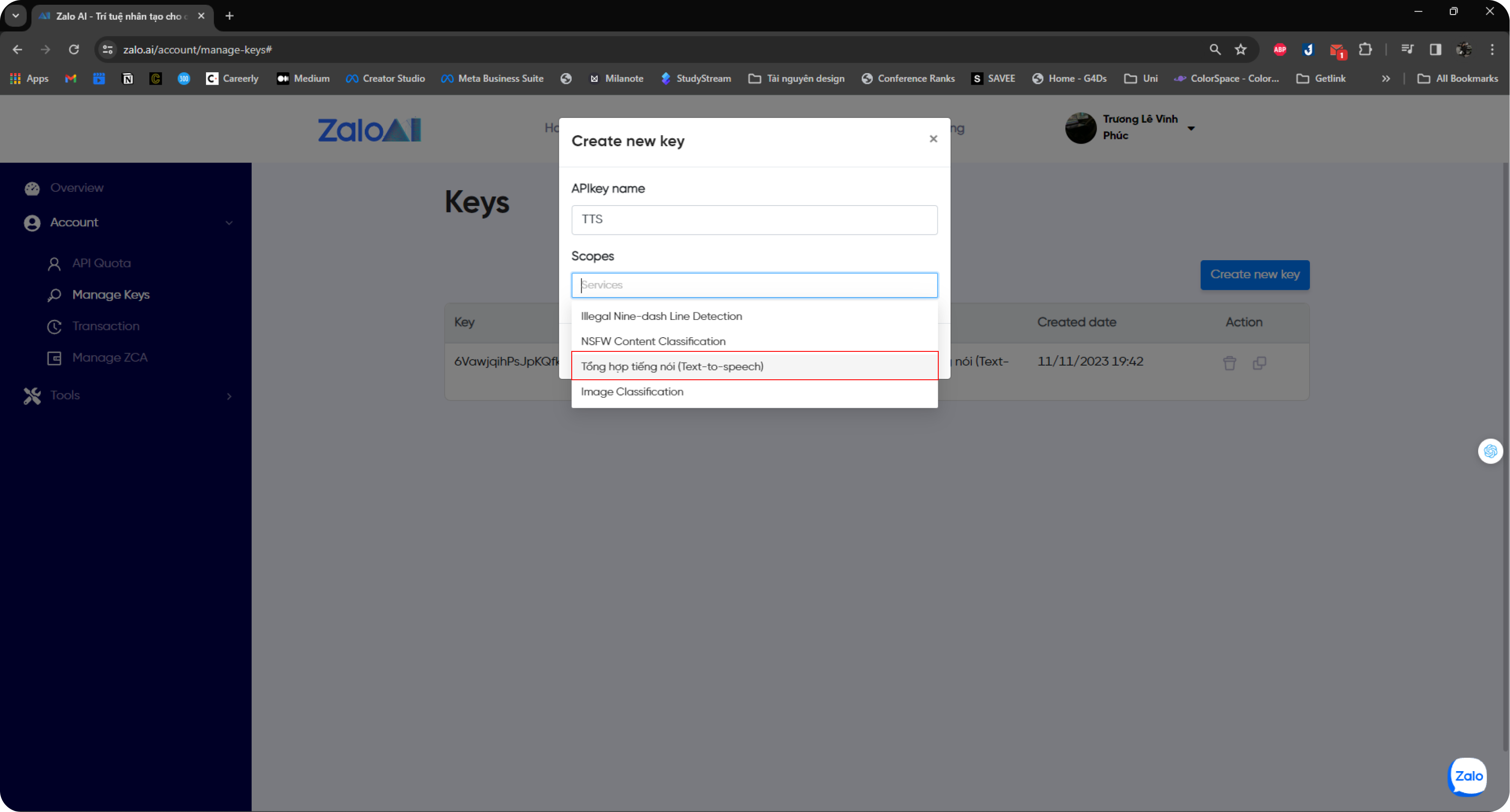Screen dimensions: 1510x812
Task: Open the Milanote bookmark
Action: click(616, 79)
